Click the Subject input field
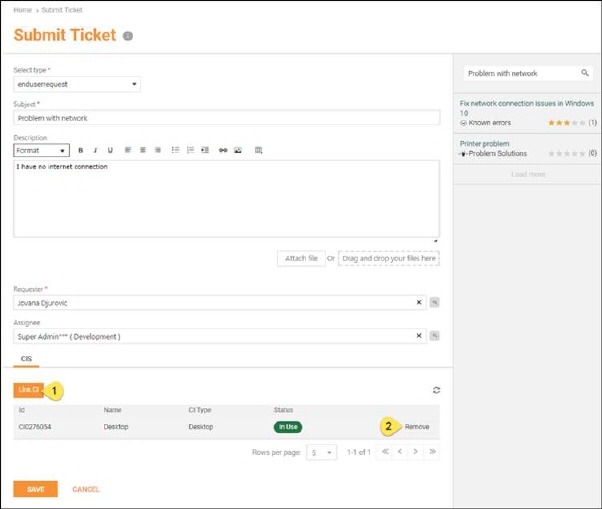602x509 pixels. [x=227, y=118]
